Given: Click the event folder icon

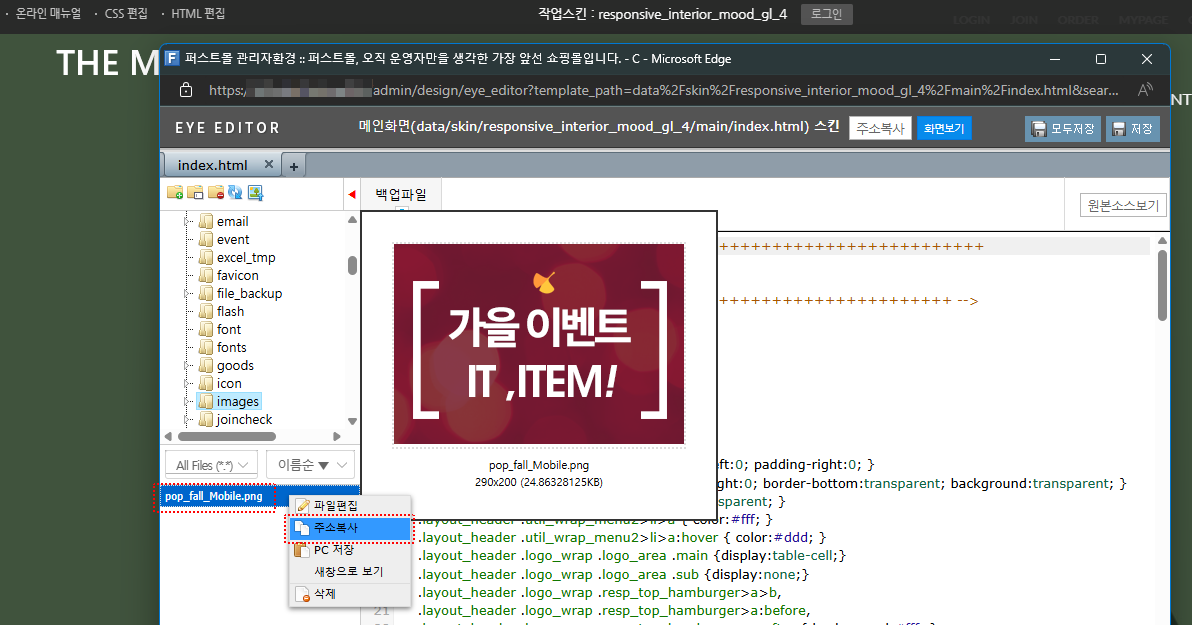Looking at the screenshot, I should [x=205, y=240].
